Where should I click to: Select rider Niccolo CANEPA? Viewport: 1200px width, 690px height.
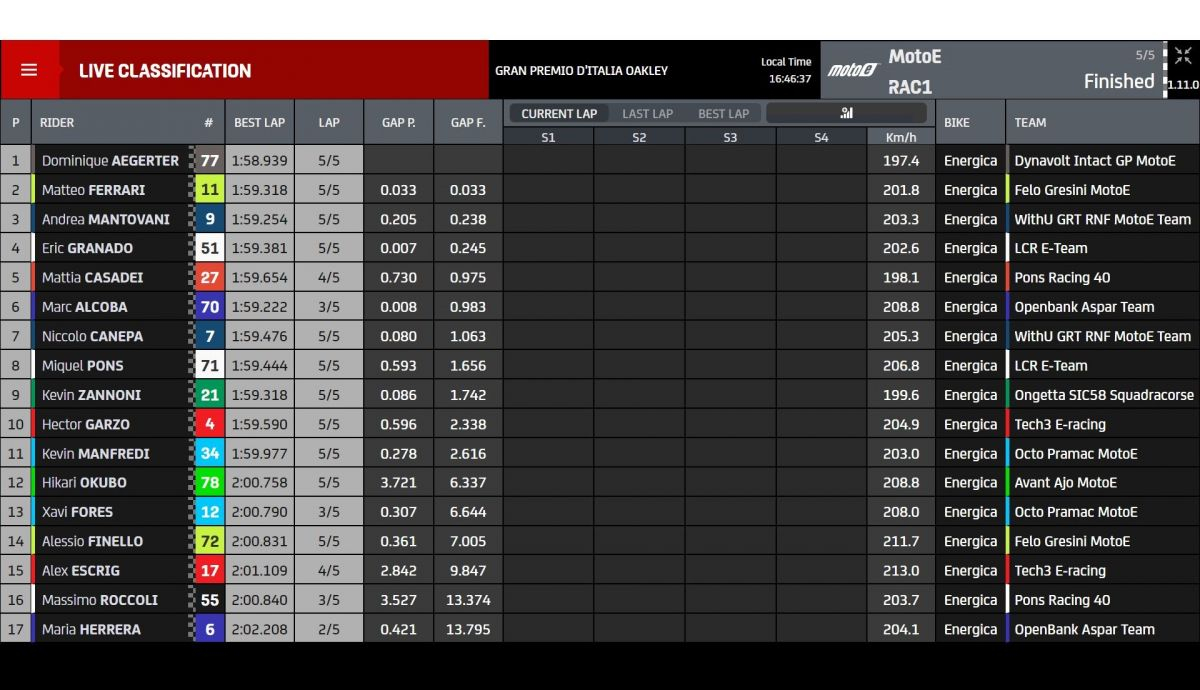tap(92, 336)
